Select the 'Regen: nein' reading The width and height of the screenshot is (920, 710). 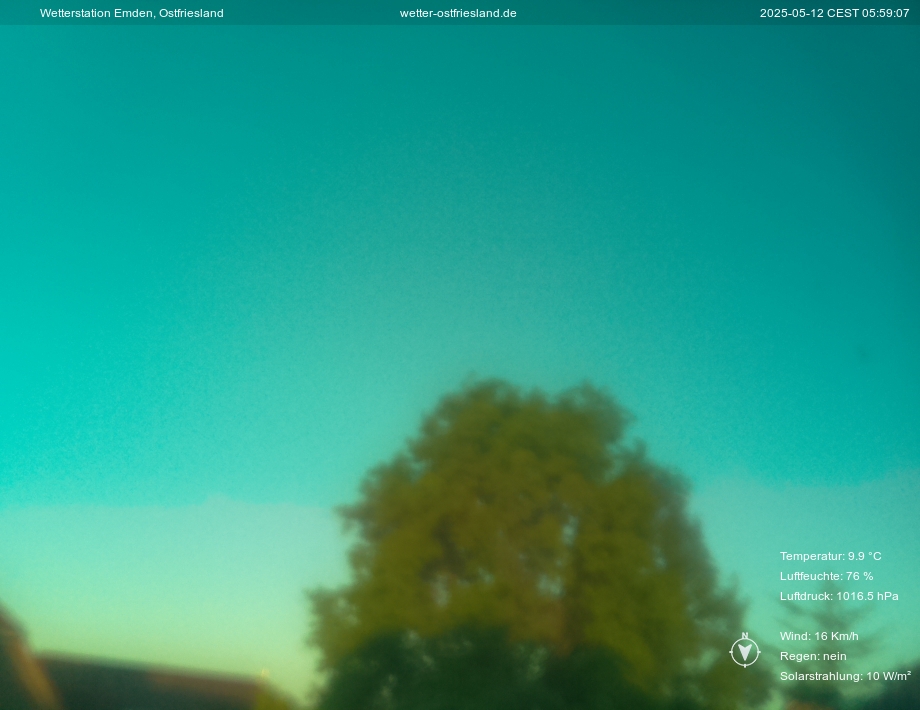[x=813, y=656]
